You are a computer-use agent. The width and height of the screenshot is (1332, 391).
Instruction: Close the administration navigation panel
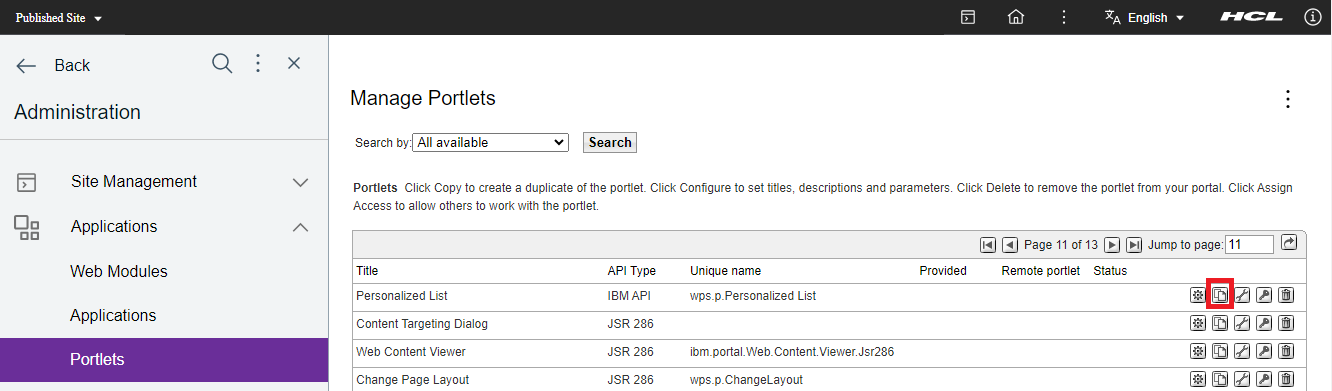[x=294, y=64]
